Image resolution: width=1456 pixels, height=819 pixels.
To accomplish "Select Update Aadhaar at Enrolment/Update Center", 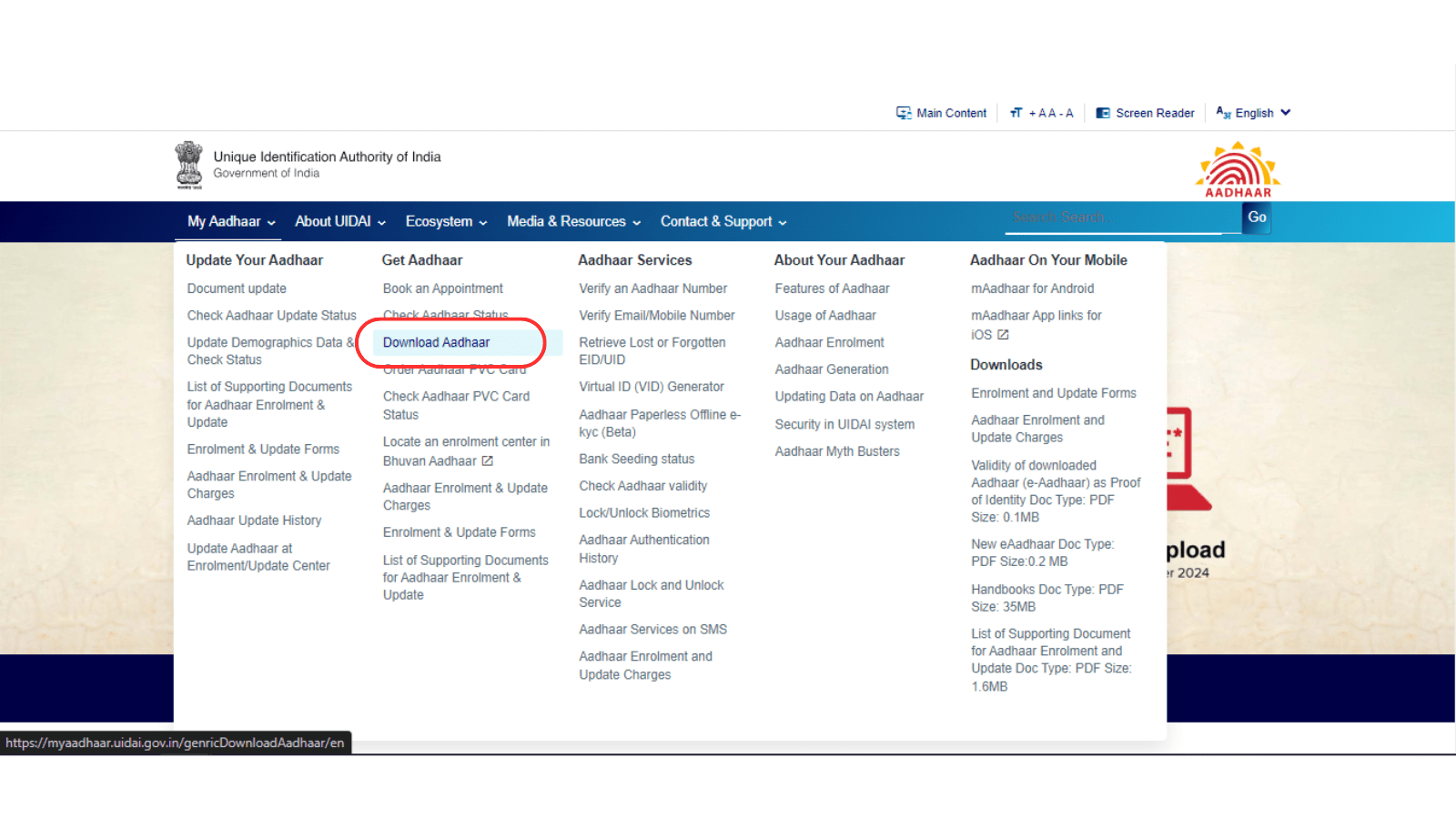I will (x=258, y=557).
